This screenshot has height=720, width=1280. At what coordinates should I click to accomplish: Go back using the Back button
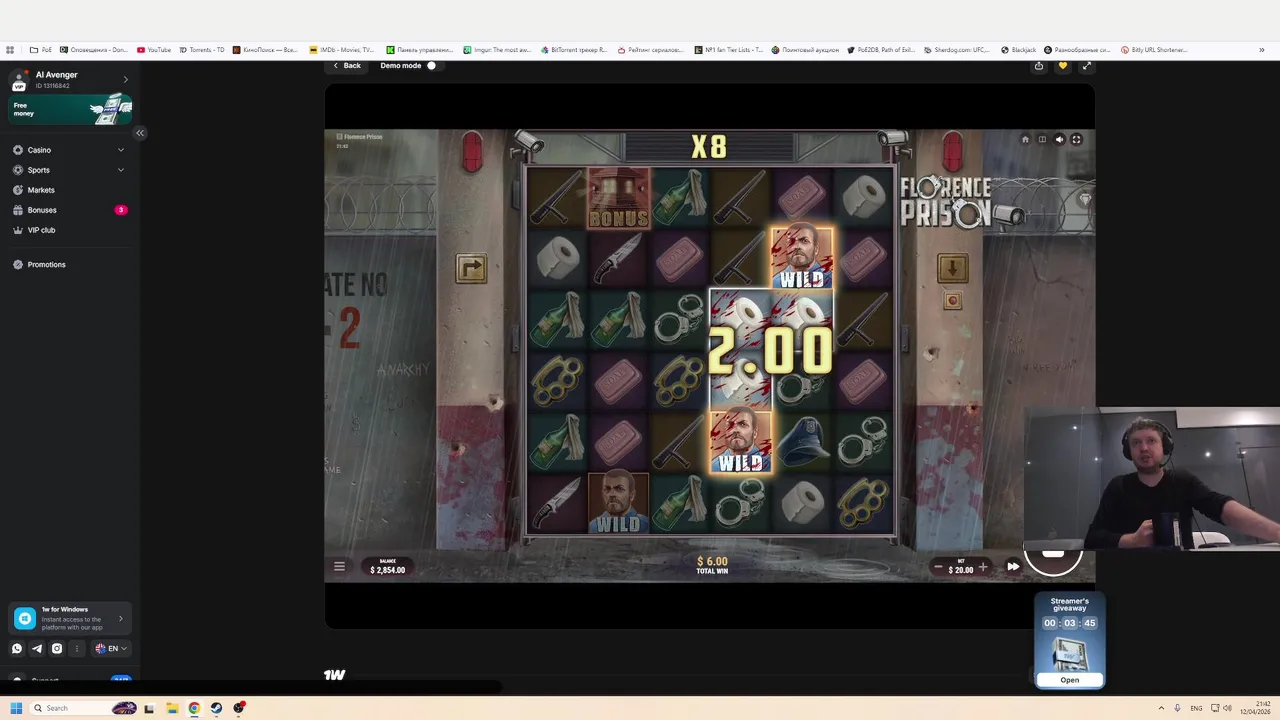[x=347, y=66]
